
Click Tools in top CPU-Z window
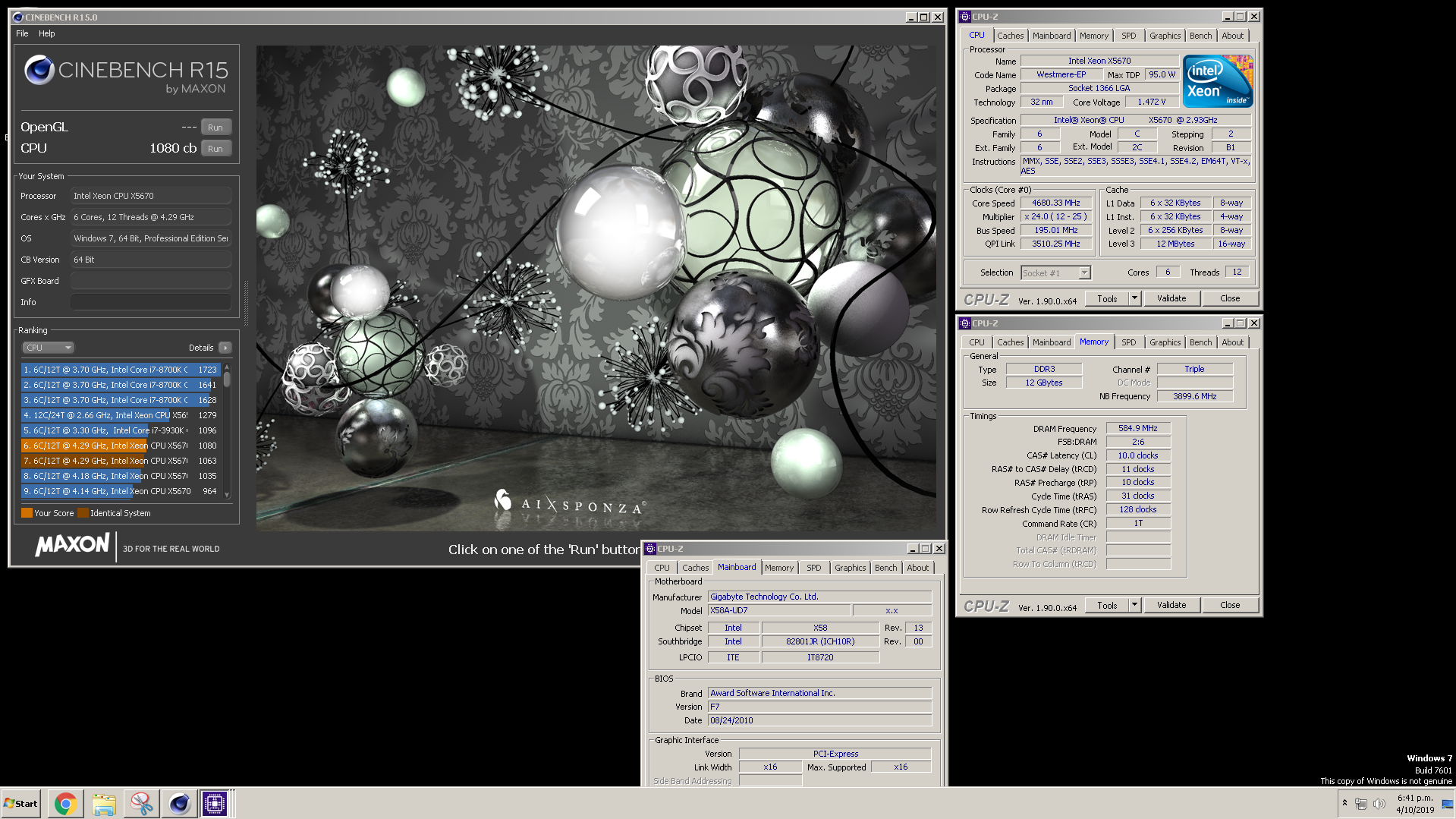[1107, 299]
